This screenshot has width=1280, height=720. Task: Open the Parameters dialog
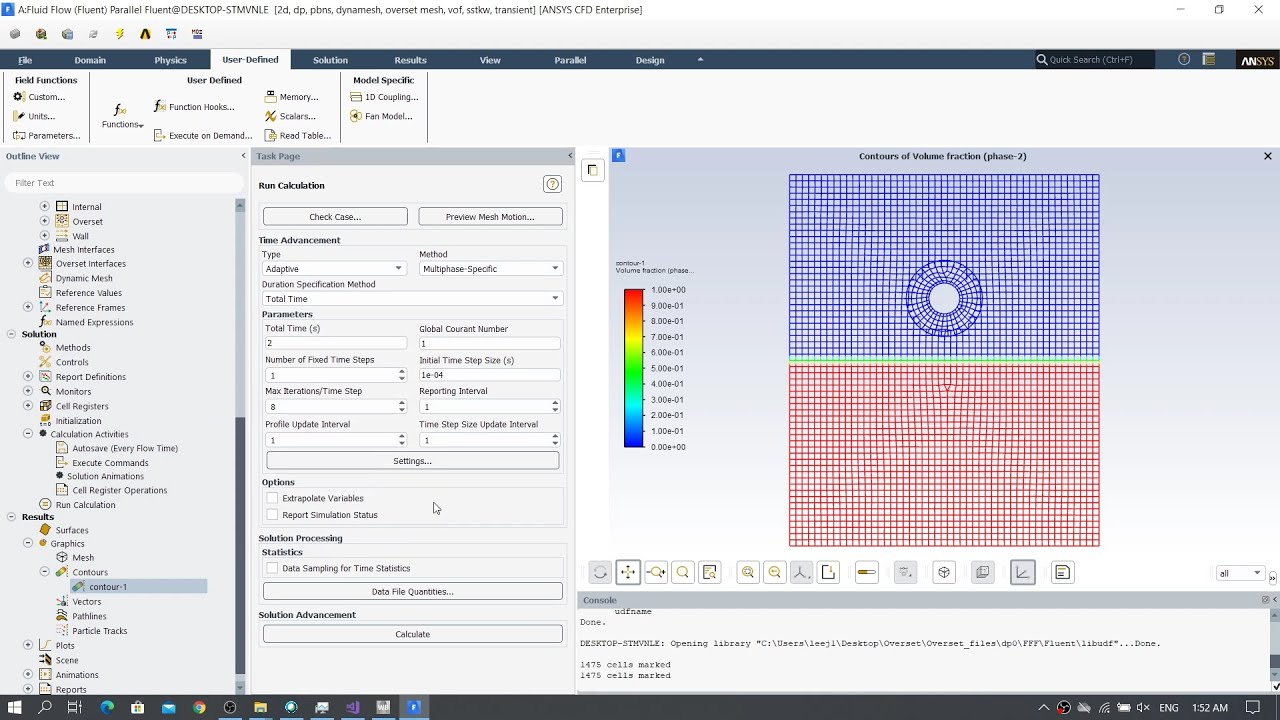tap(46, 135)
